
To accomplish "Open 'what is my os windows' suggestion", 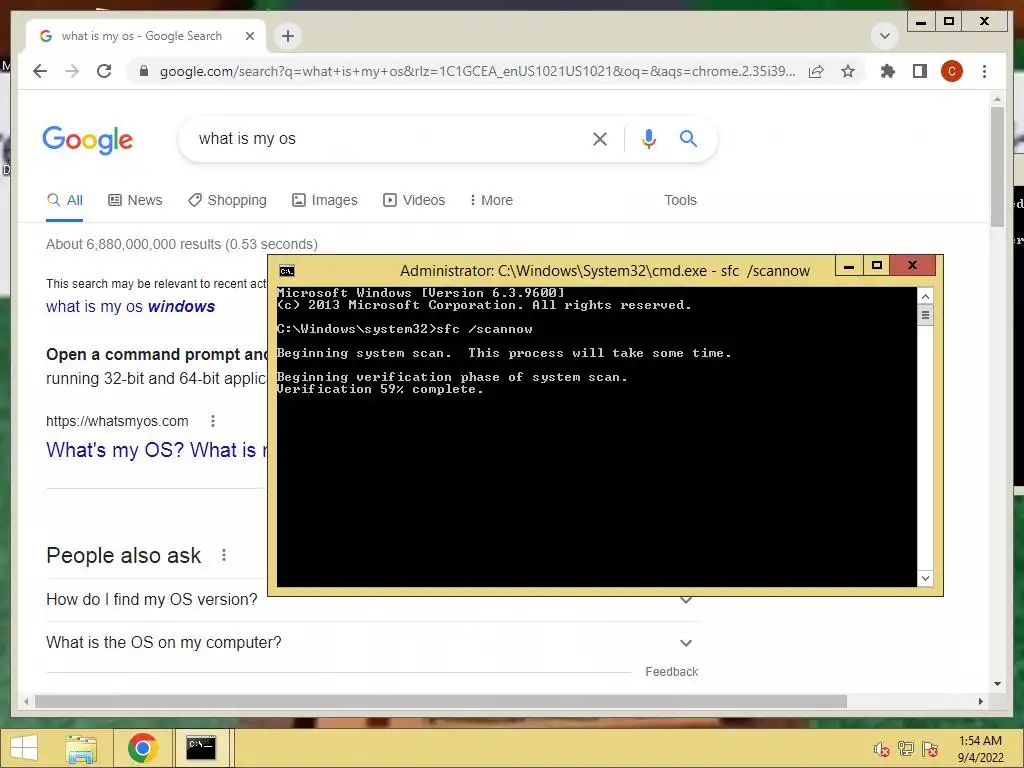I will click(131, 306).
